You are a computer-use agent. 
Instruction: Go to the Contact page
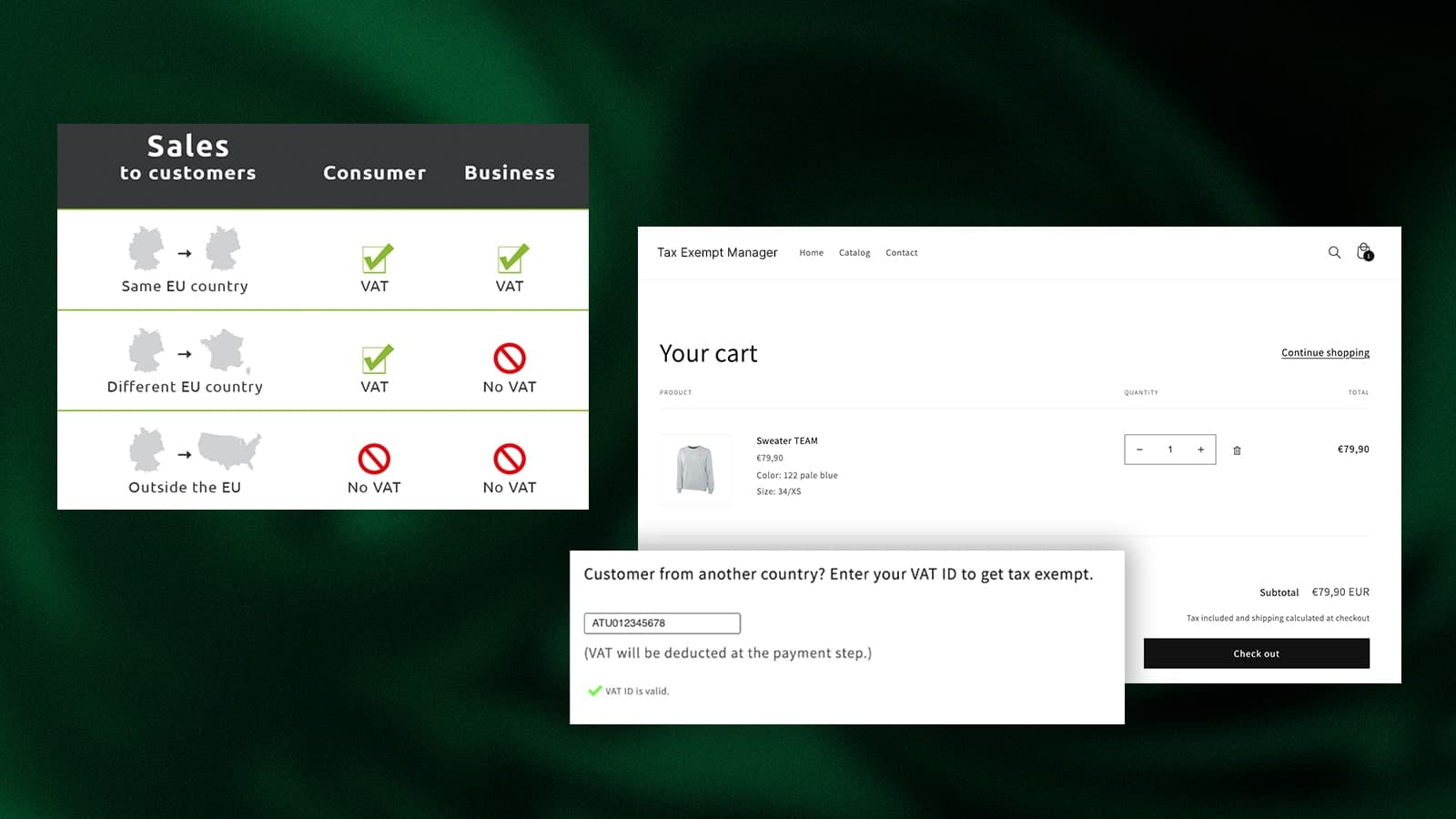pos(902,253)
